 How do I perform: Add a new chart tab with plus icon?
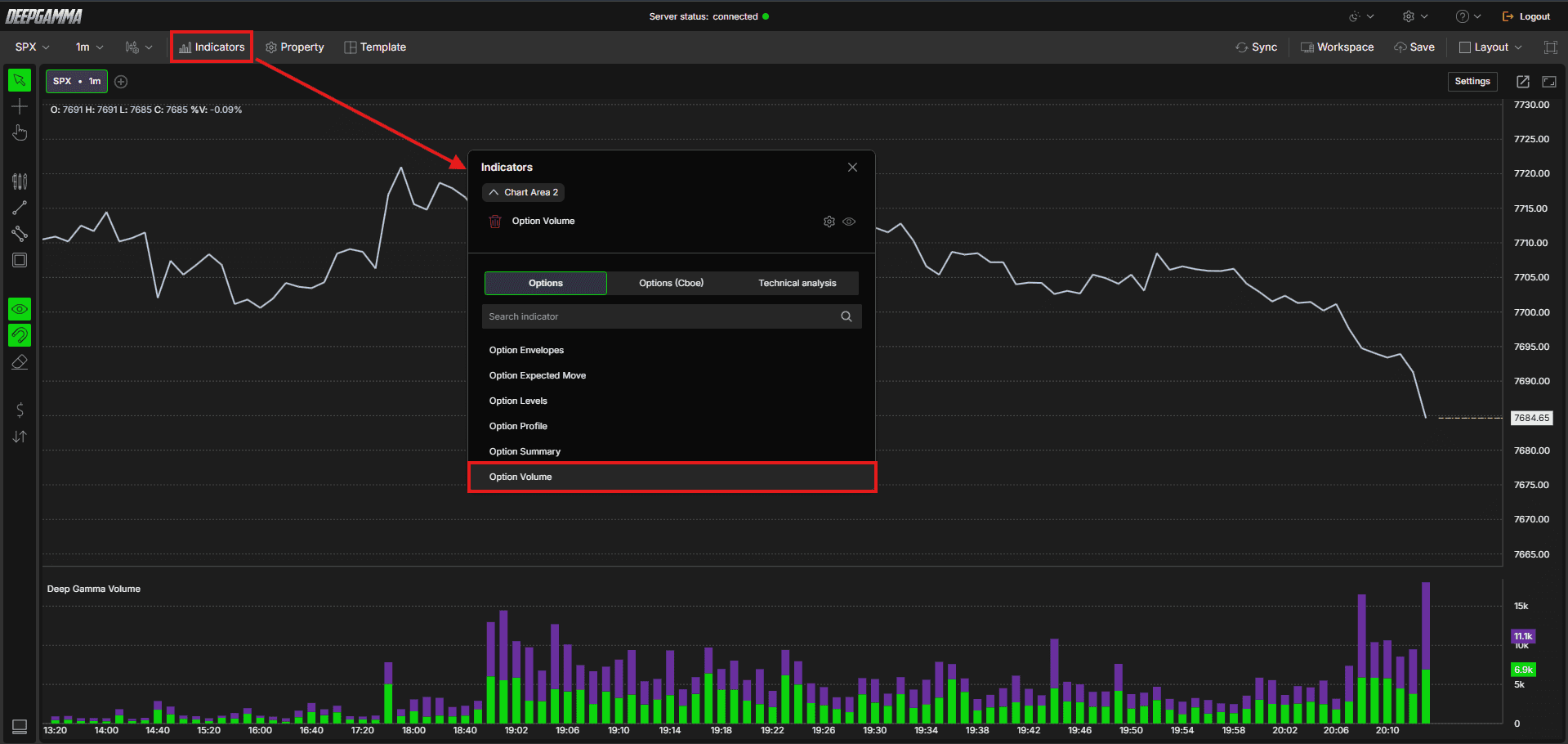click(x=121, y=82)
